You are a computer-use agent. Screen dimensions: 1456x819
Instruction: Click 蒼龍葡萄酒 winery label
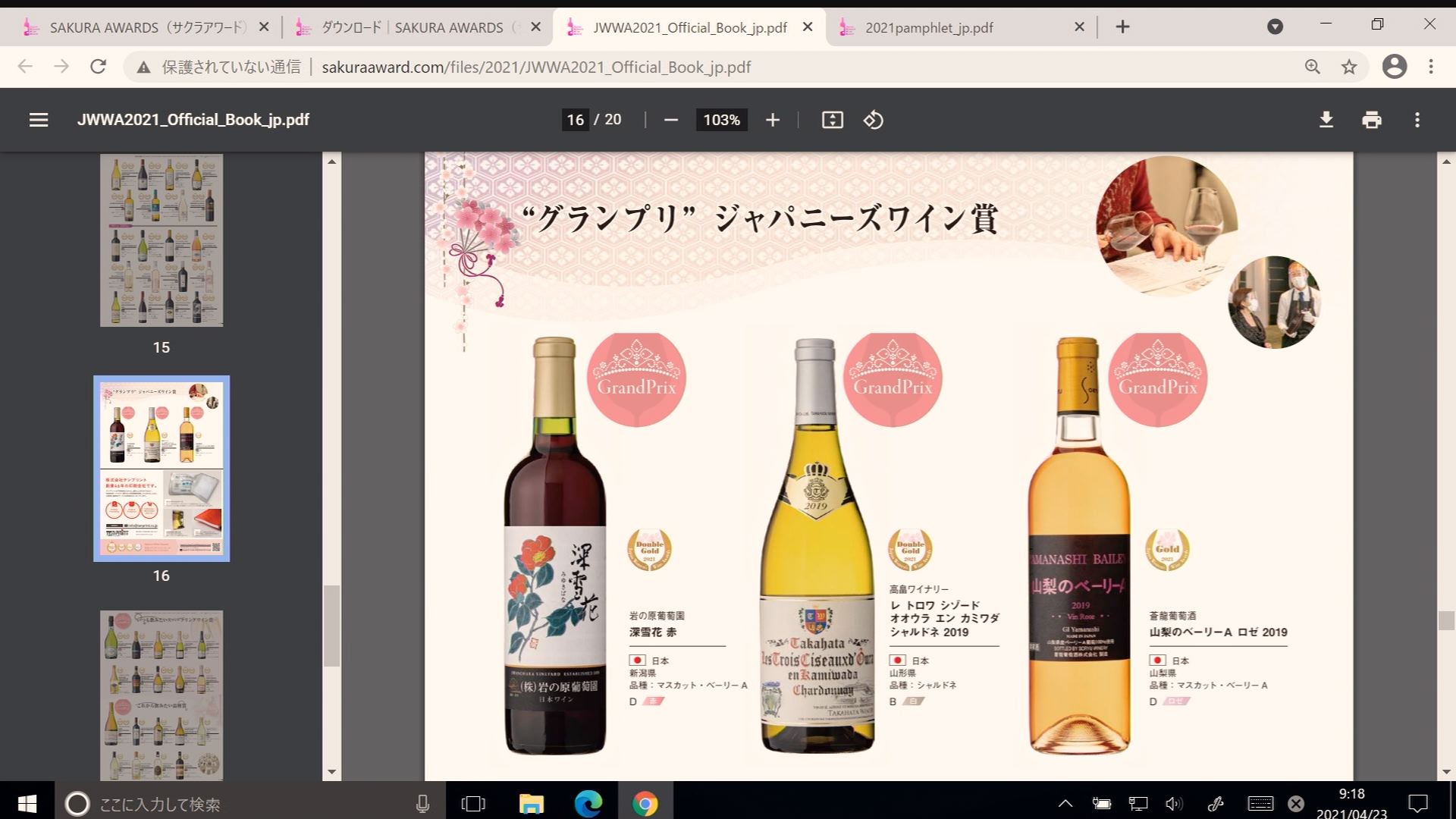1172,616
